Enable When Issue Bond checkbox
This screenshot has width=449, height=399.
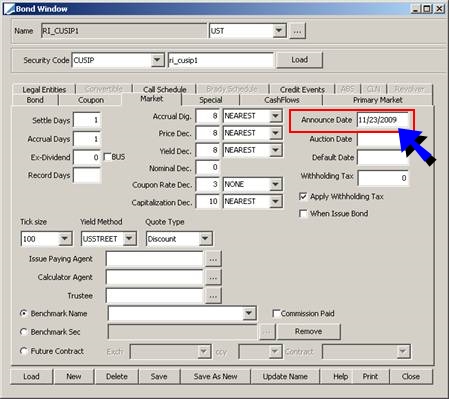pyautogui.click(x=303, y=213)
